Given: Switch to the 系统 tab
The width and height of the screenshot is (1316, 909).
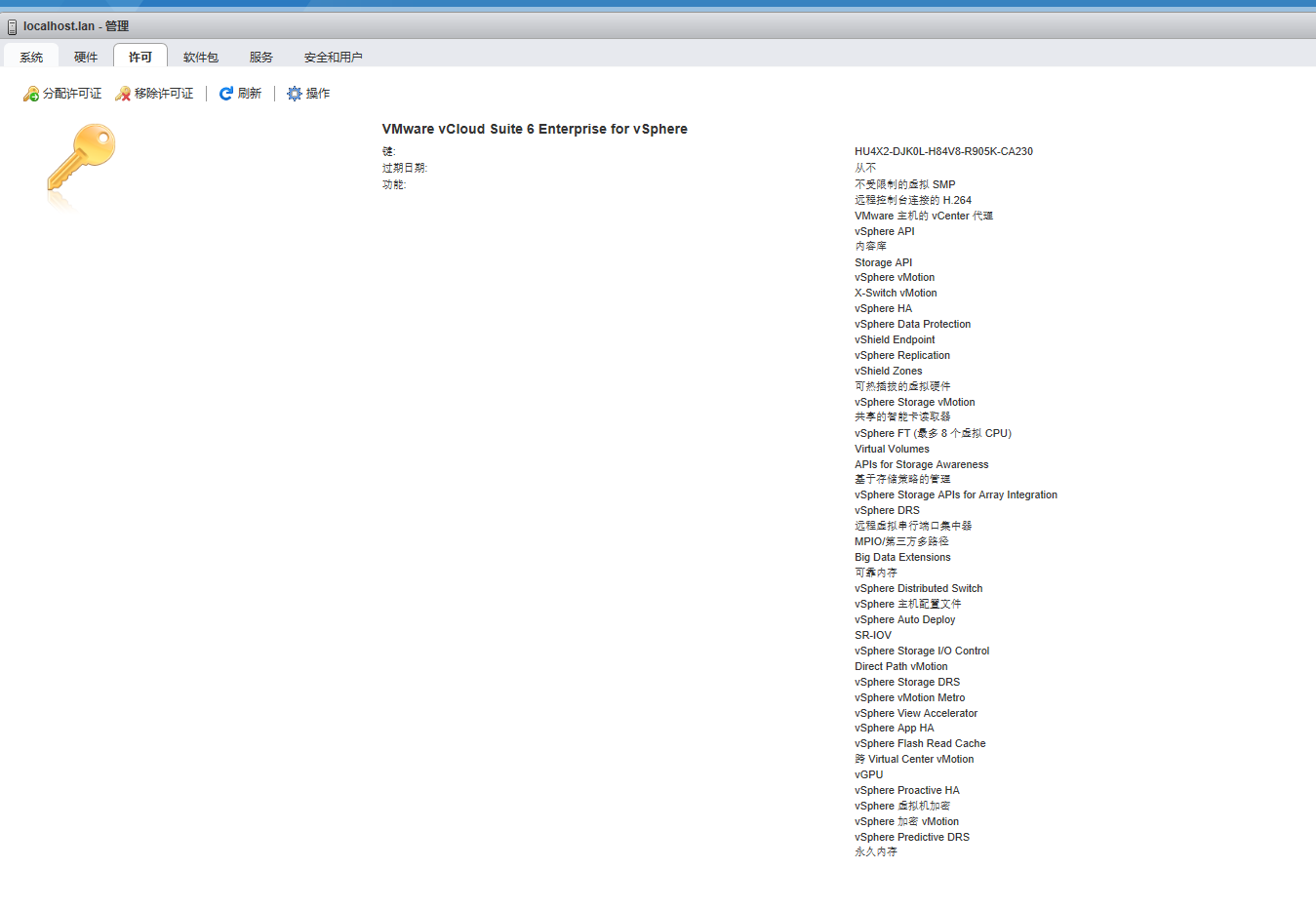Looking at the screenshot, I should pos(31,57).
